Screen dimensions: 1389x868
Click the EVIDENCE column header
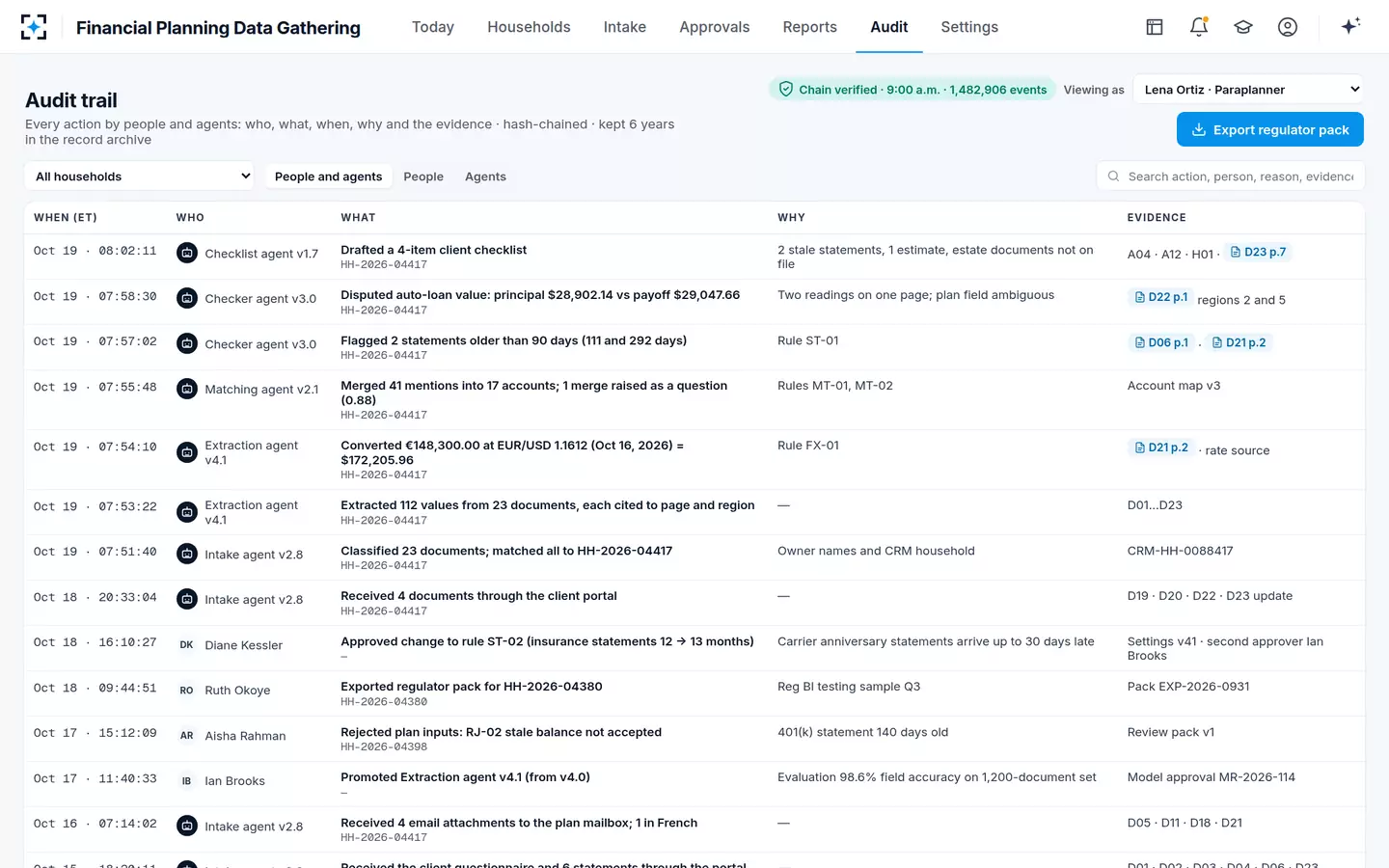(x=1157, y=218)
